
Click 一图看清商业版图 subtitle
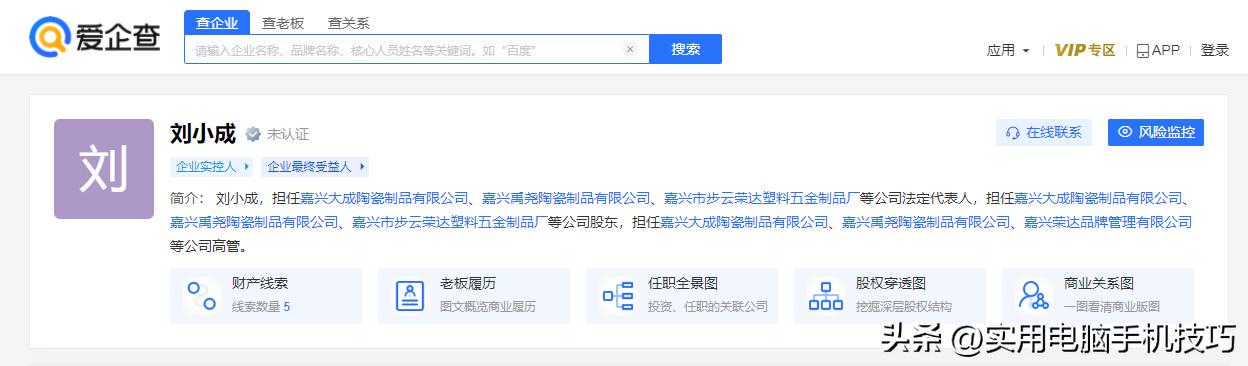point(1112,307)
